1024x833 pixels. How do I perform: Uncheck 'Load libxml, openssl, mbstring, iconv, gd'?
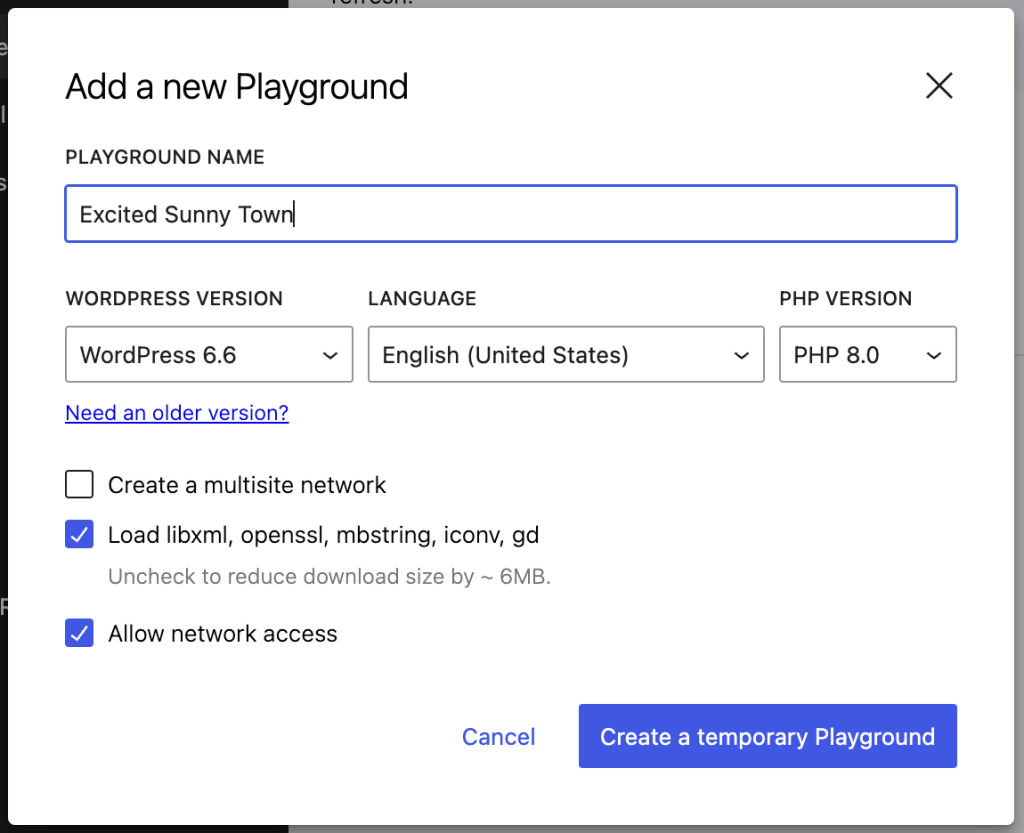click(79, 534)
